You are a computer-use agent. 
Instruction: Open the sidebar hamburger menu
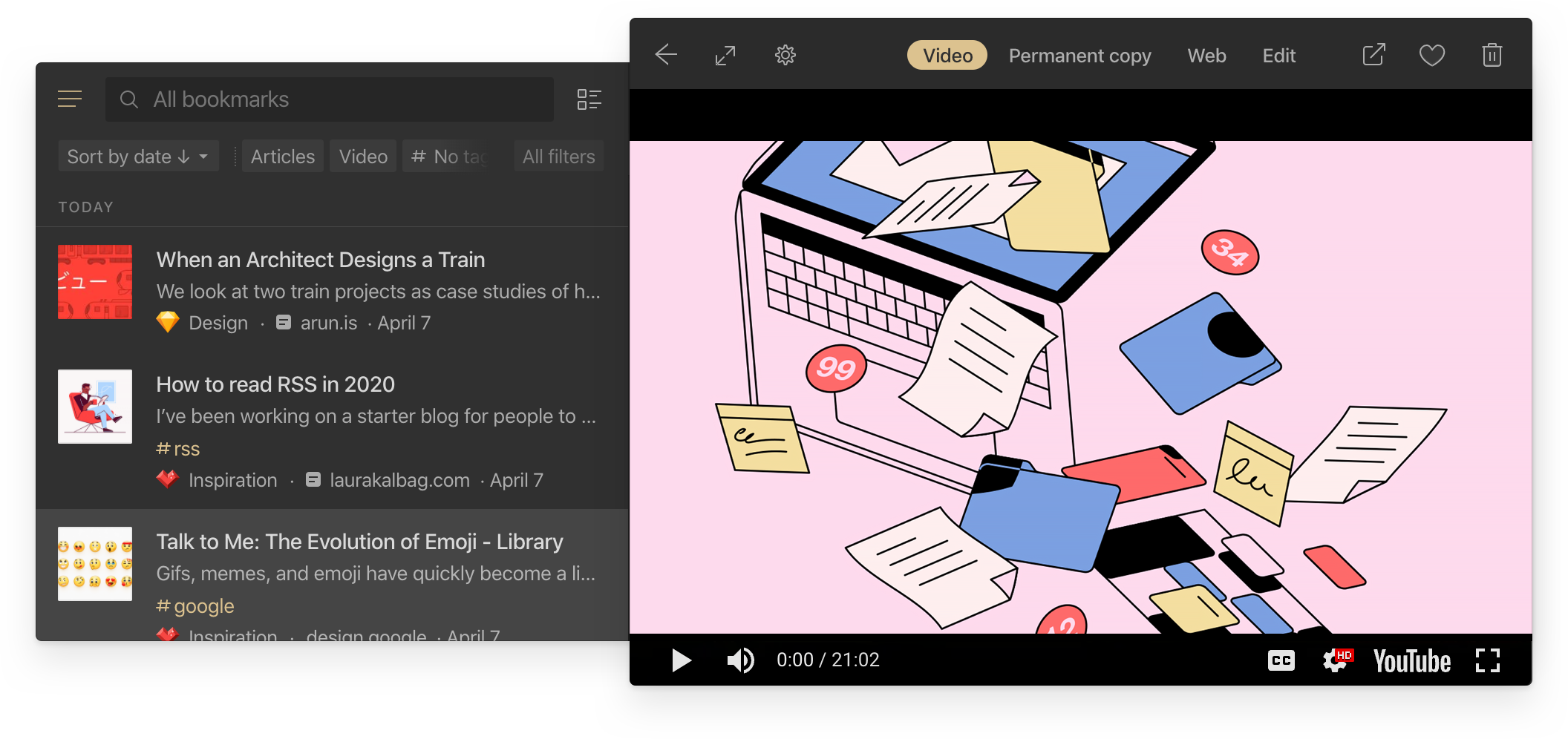tap(70, 99)
